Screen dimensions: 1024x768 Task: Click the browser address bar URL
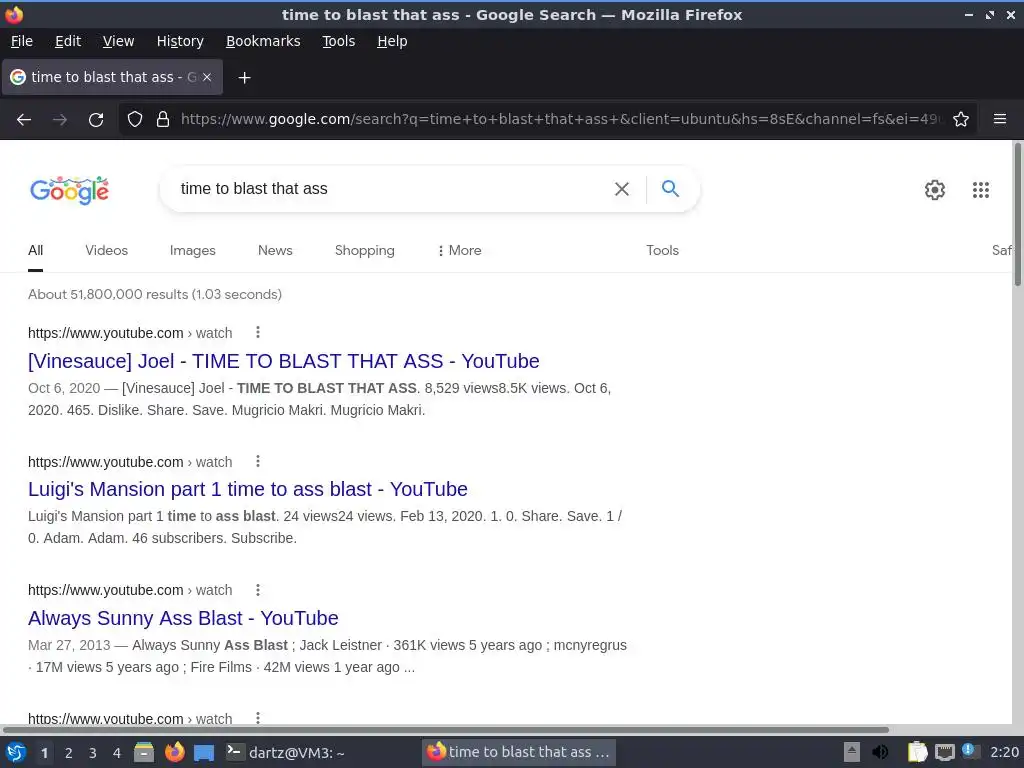click(562, 119)
